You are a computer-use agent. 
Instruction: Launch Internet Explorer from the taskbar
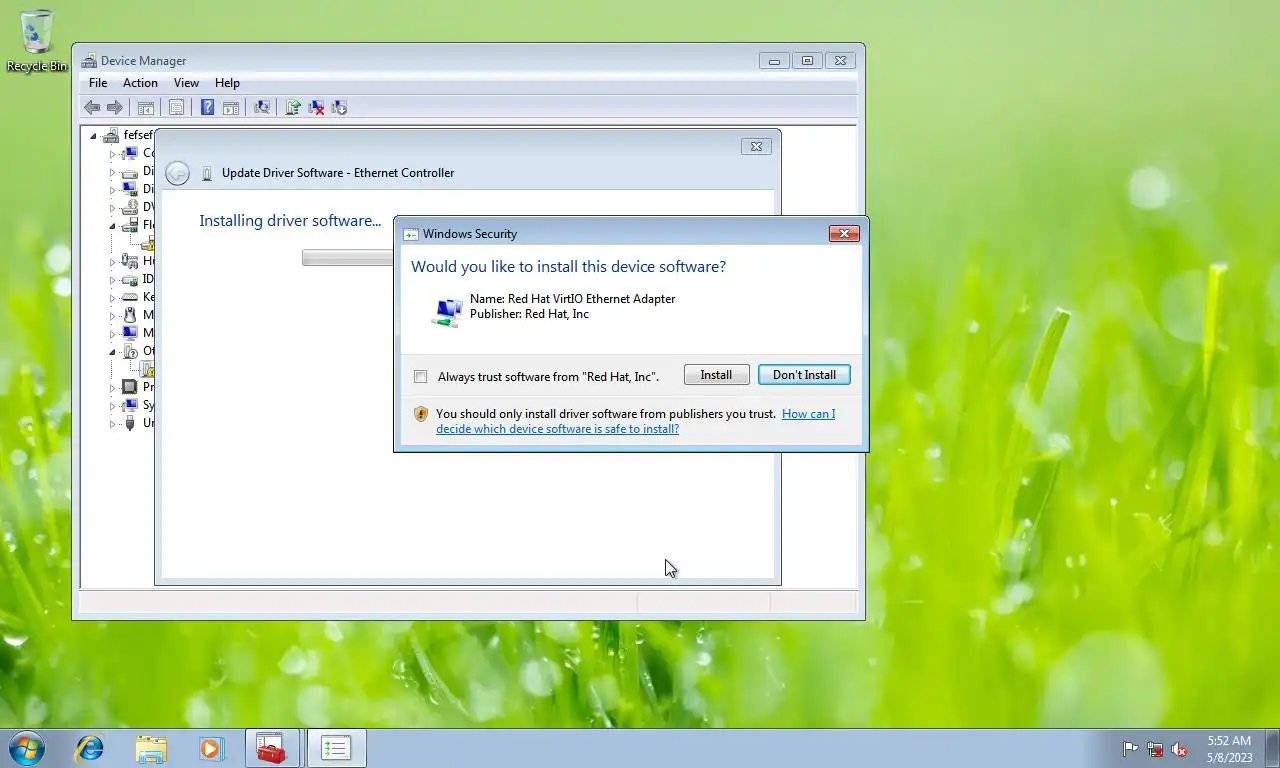tap(89, 748)
